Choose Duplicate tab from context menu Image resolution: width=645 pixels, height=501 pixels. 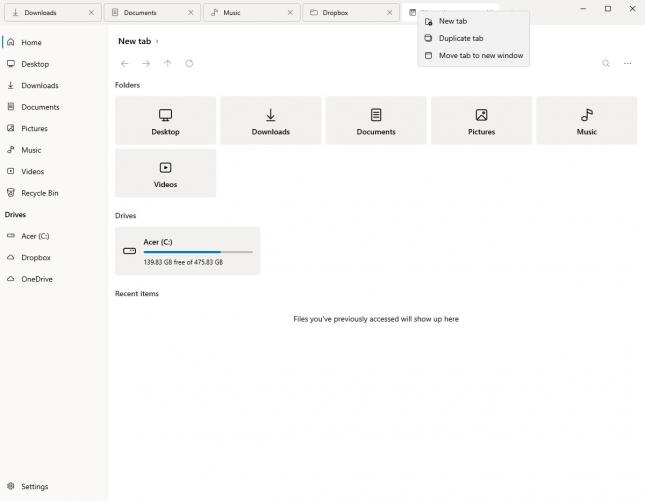coord(473,38)
